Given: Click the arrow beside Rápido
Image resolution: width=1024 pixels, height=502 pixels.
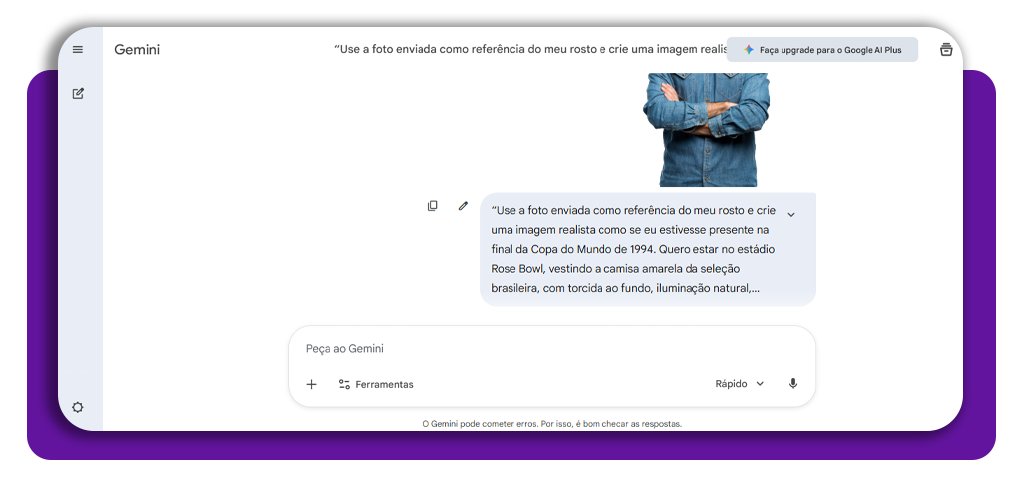Looking at the screenshot, I should (x=760, y=384).
